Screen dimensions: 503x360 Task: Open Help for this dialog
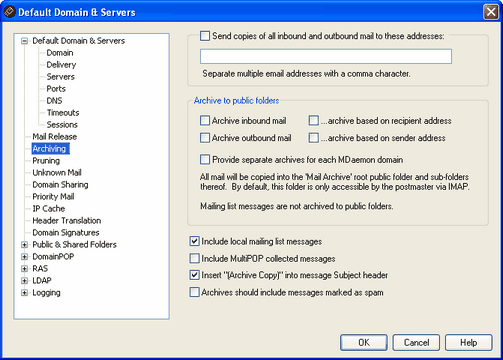(469, 342)
